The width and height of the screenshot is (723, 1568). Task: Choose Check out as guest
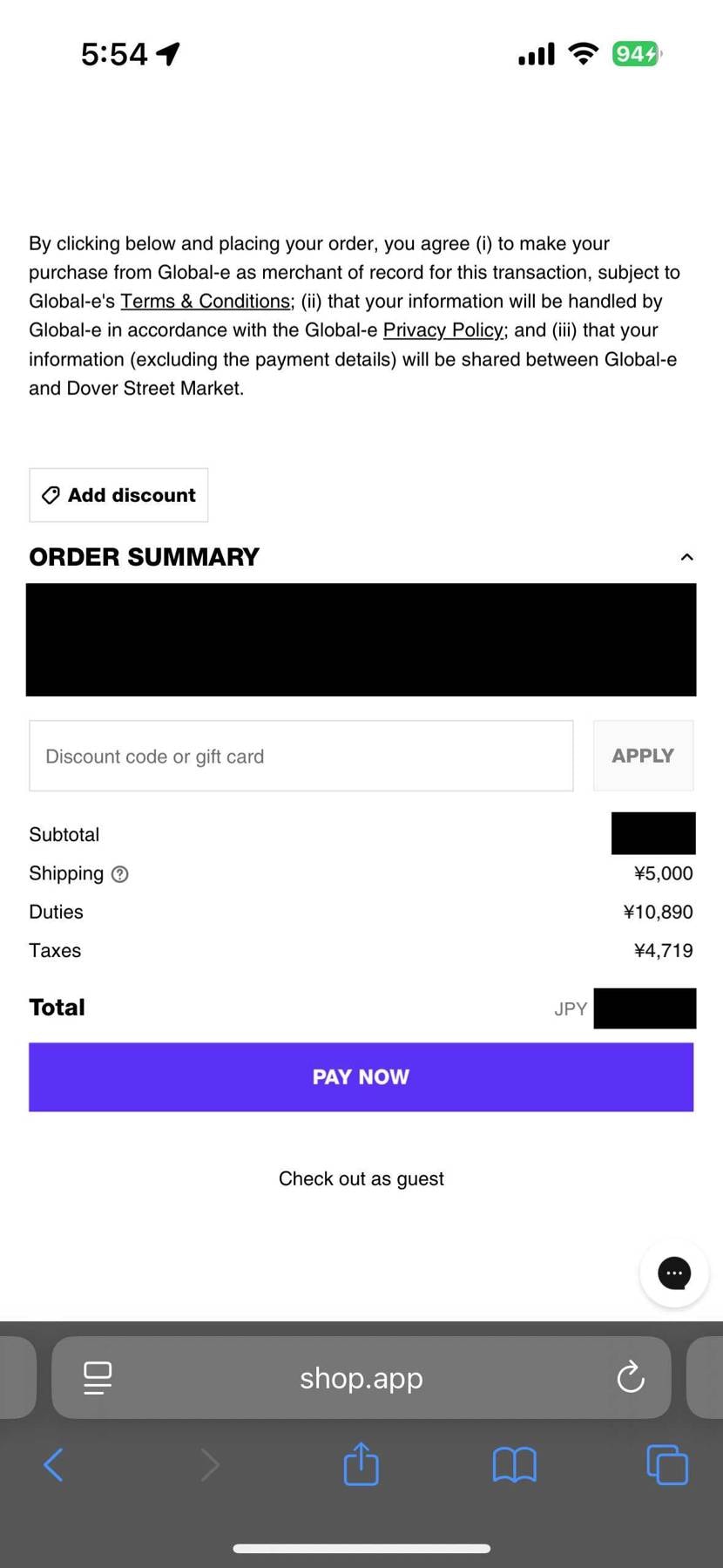pos(361,1178)
